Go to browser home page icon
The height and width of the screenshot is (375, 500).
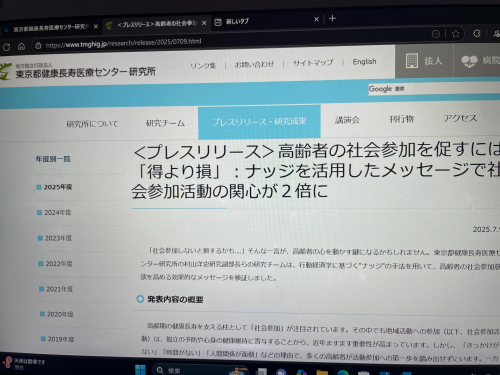[21, 47]
